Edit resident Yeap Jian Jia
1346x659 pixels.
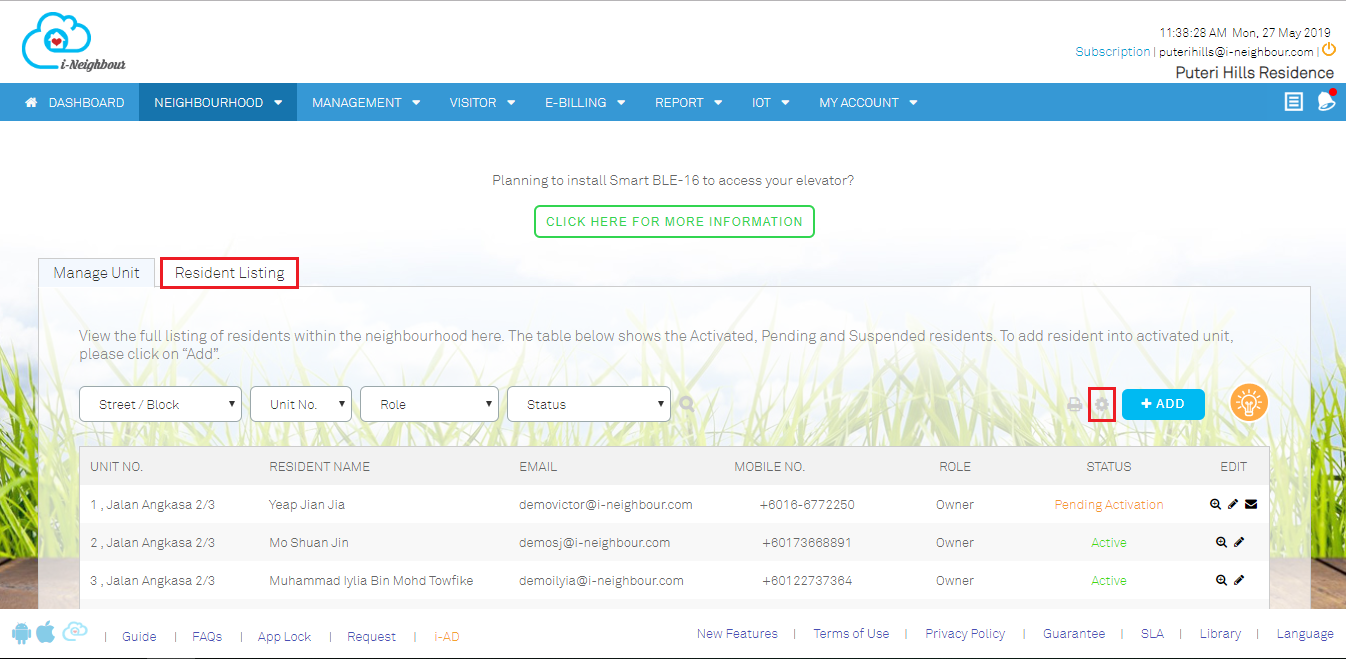1233,505
